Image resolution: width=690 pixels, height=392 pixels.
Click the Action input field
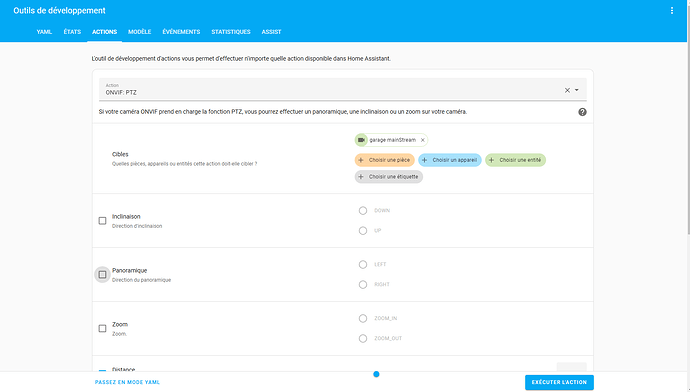(x=342, y=89)
